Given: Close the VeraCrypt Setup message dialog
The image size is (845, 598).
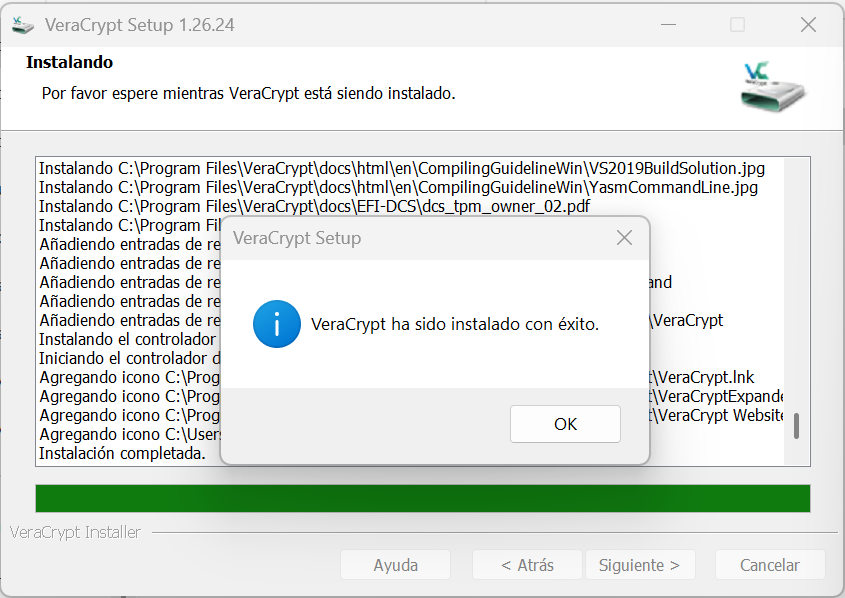Looking at the screenshot, I should 624,238.
